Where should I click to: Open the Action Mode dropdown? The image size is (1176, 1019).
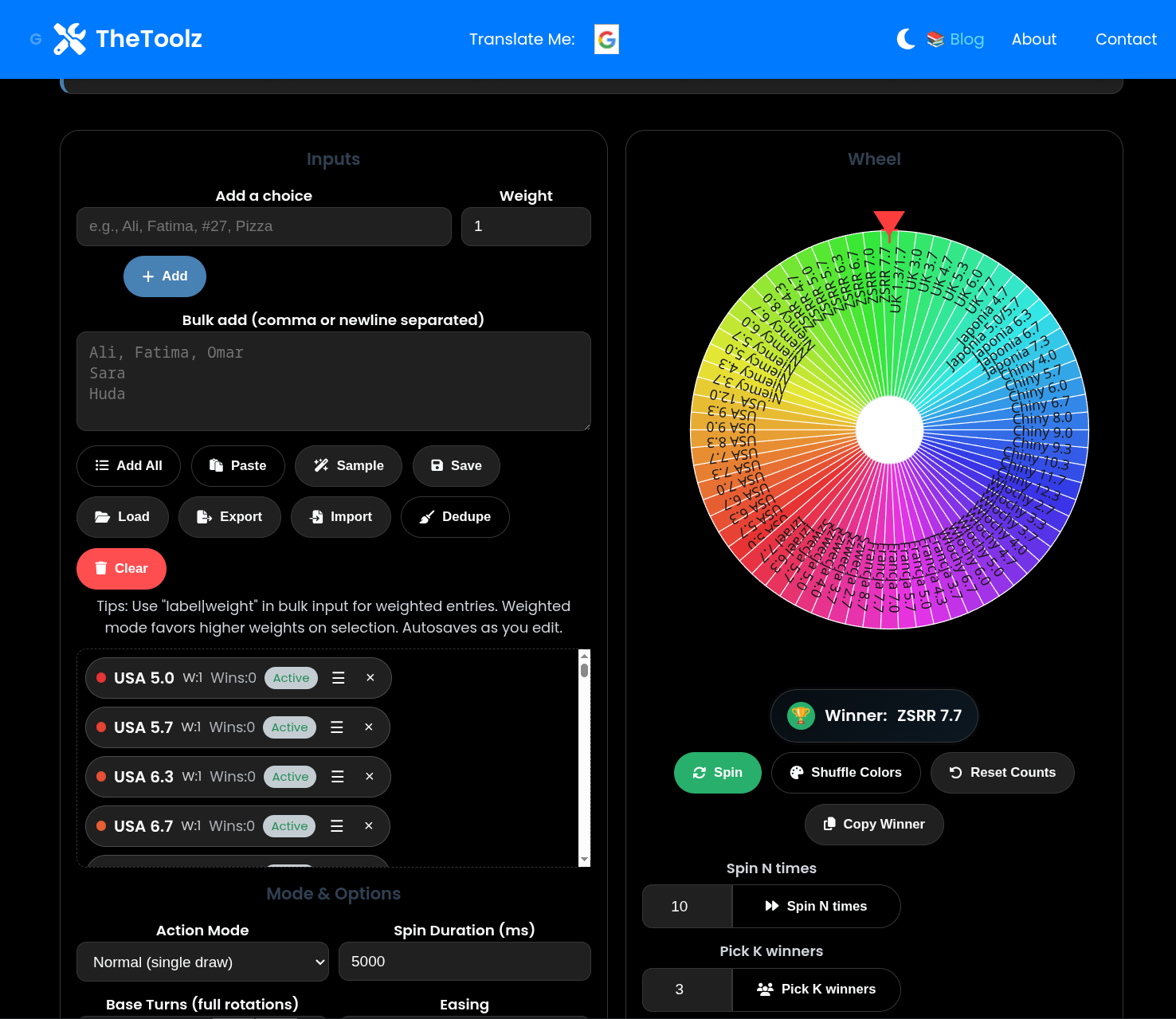[x=202, y=962]
